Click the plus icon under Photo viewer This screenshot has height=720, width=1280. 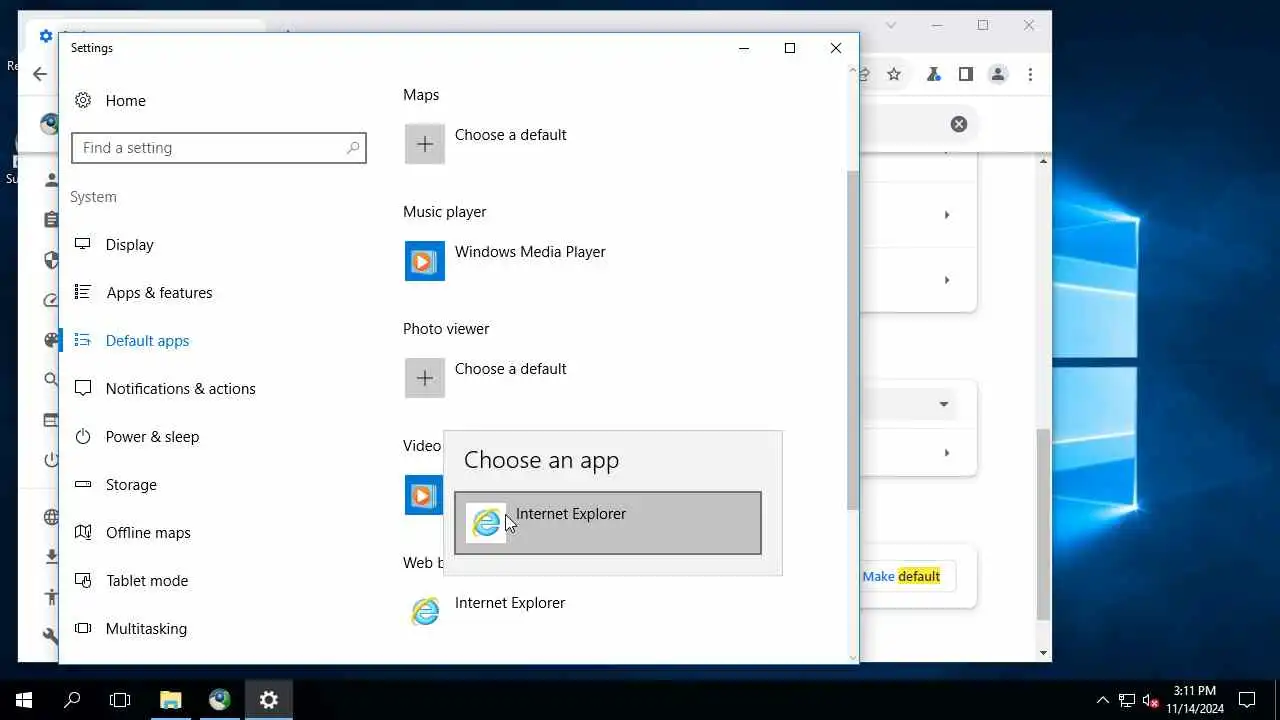pyautogui.click(x=425, y=378)
